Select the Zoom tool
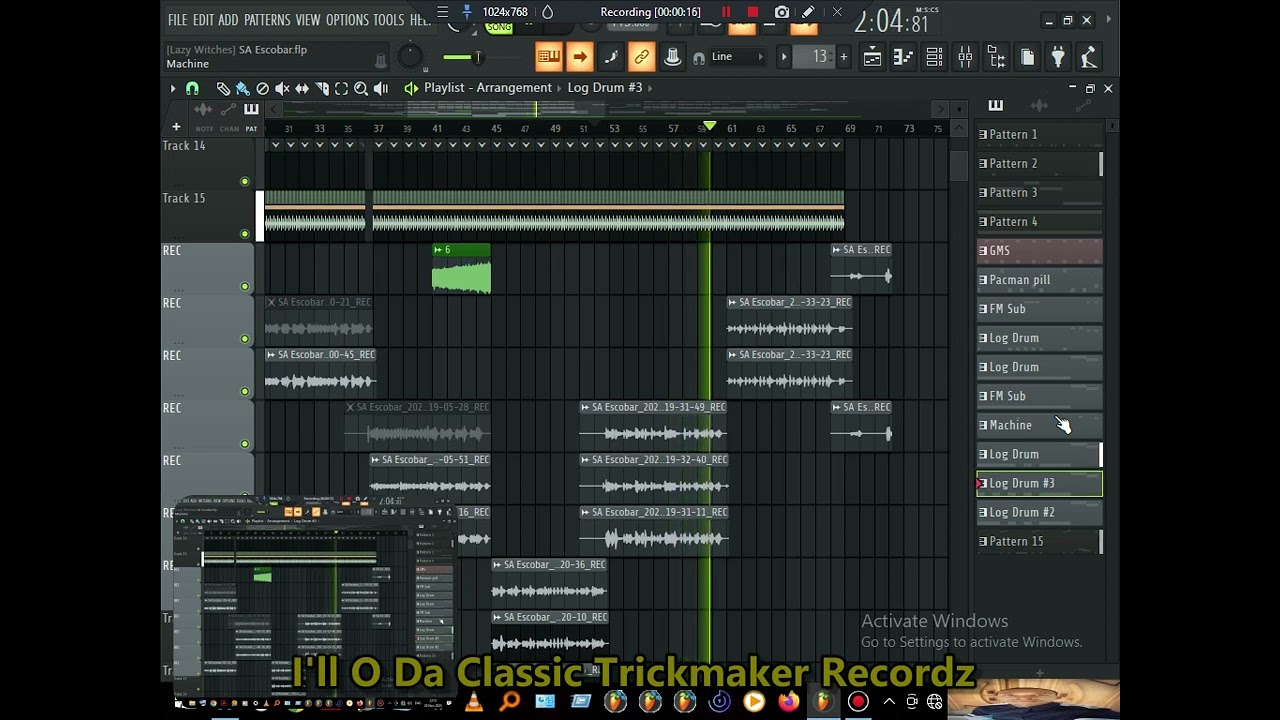The width and height of the screenshot is (1280, 720). point(361,89)
